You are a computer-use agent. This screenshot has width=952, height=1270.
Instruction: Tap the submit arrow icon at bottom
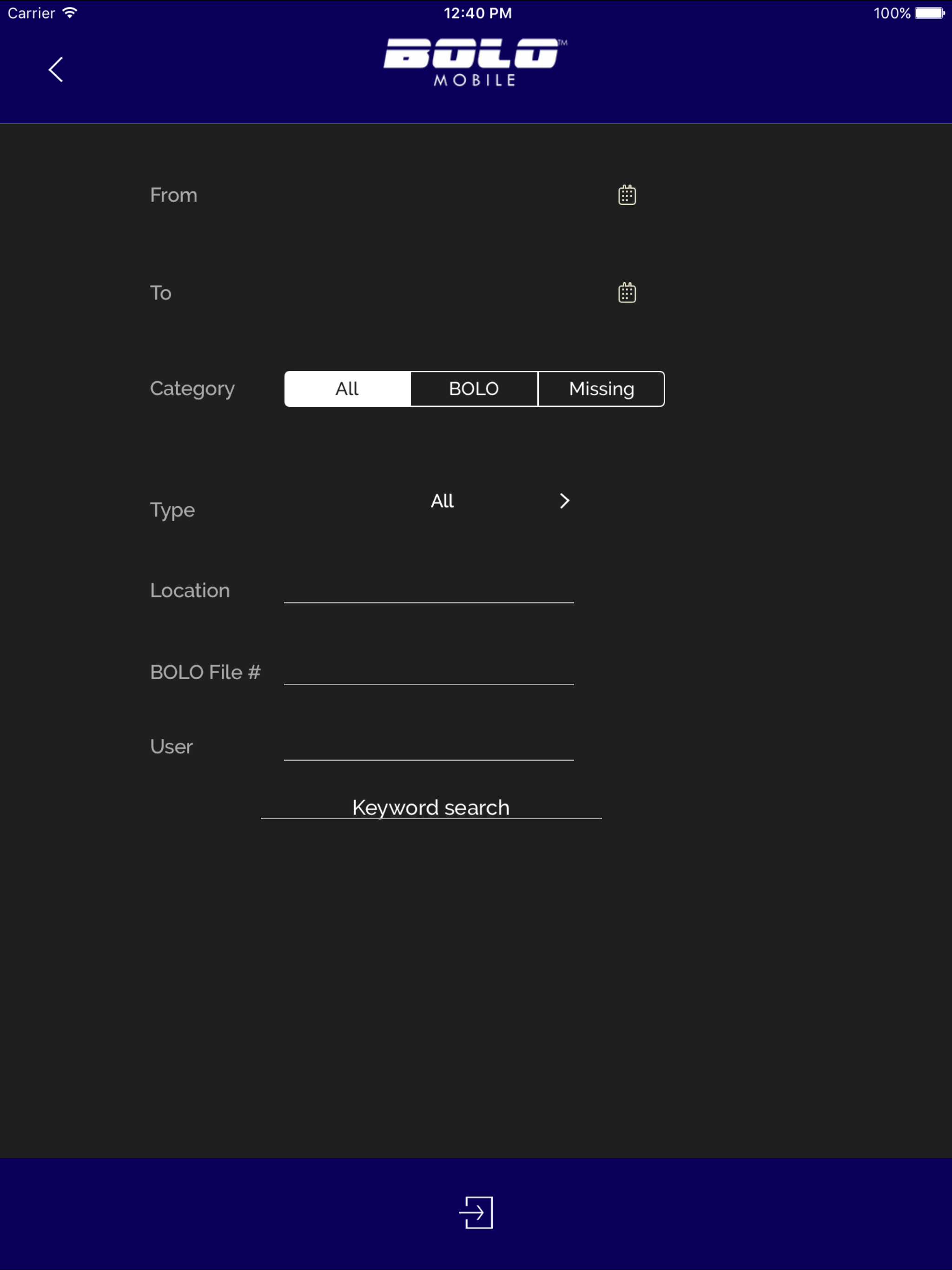click(476, 1212)
